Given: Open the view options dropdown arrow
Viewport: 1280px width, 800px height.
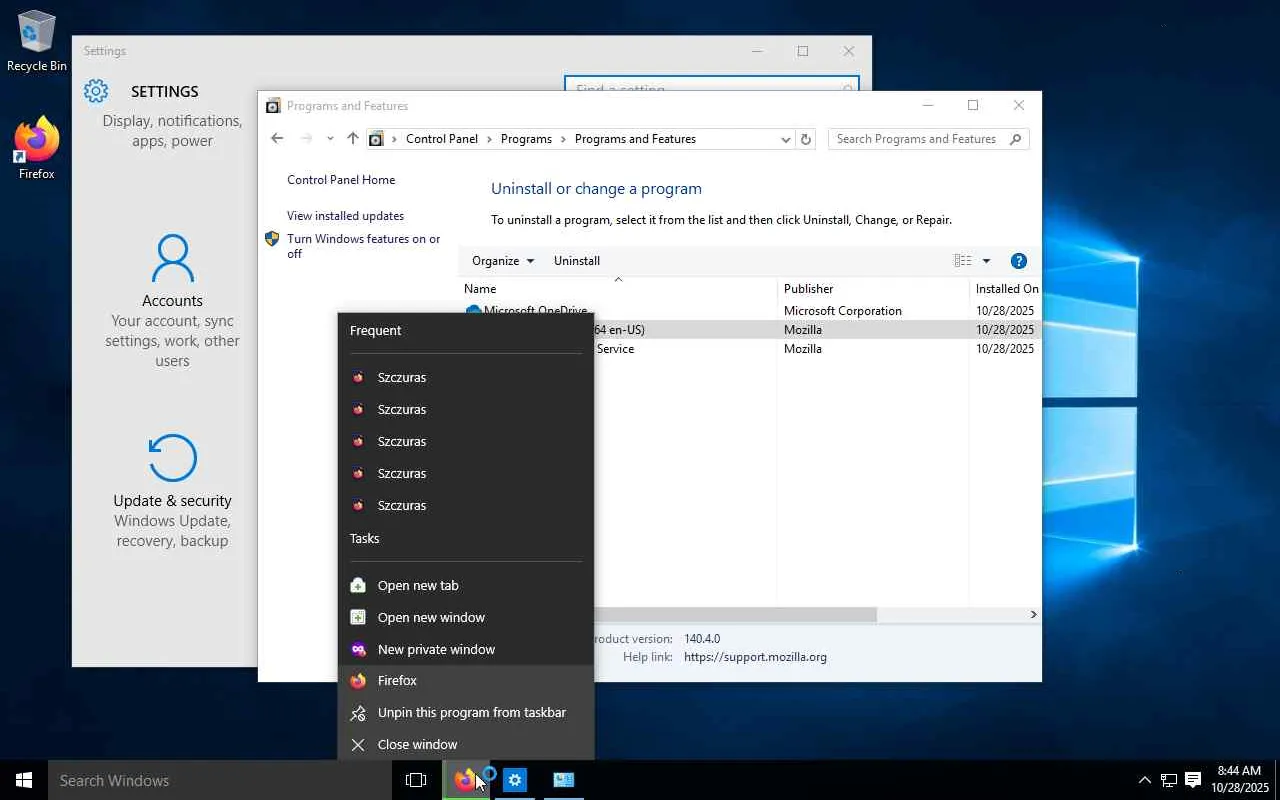Looking at the screenshot, I should coord(986,261).
